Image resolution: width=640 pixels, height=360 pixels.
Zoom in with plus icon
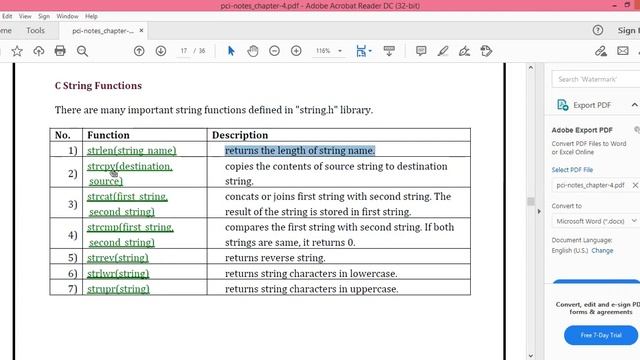pos(296,51)
